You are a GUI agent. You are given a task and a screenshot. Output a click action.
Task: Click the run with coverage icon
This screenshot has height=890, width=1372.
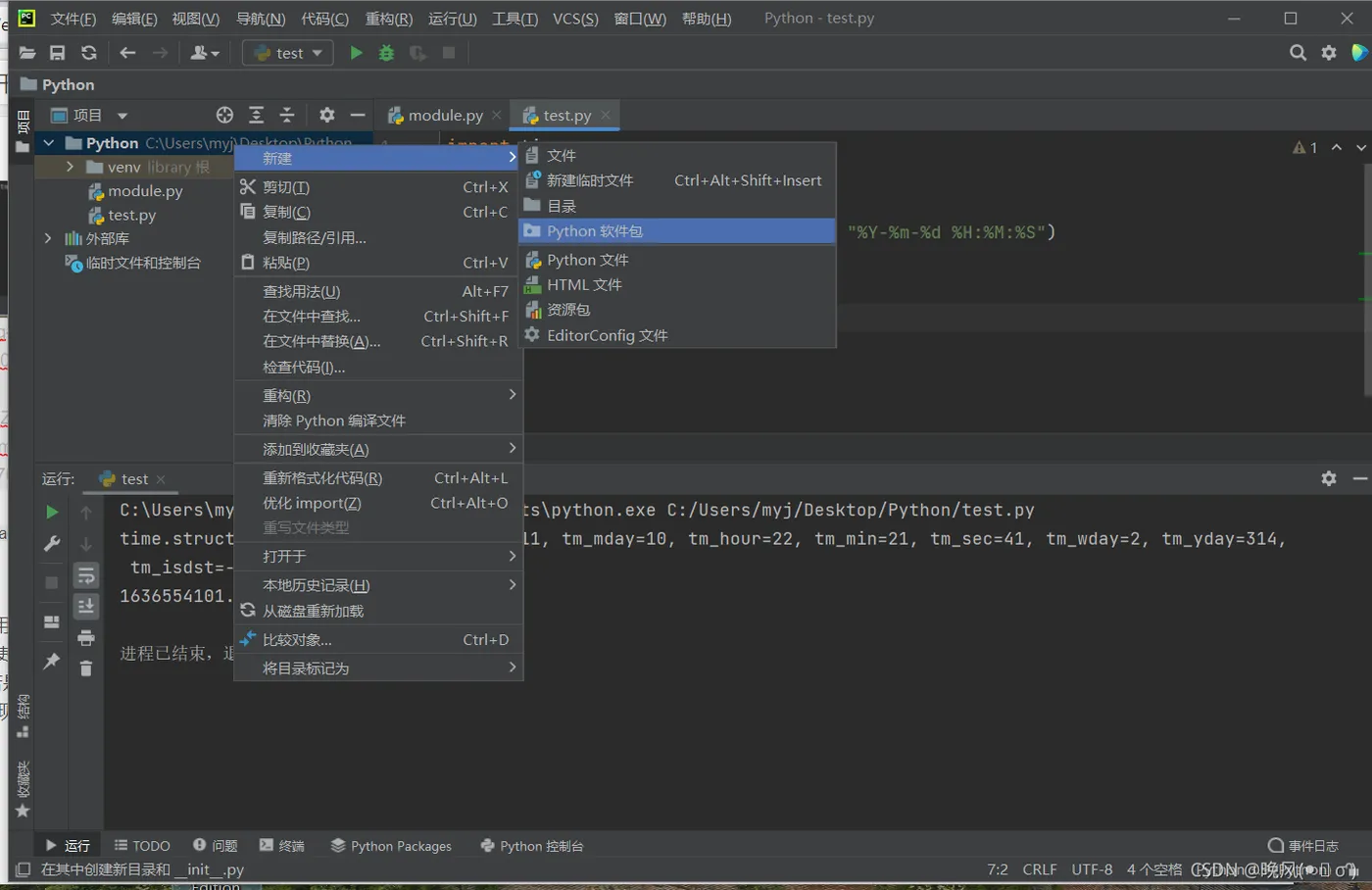click(x=417, y=53)
